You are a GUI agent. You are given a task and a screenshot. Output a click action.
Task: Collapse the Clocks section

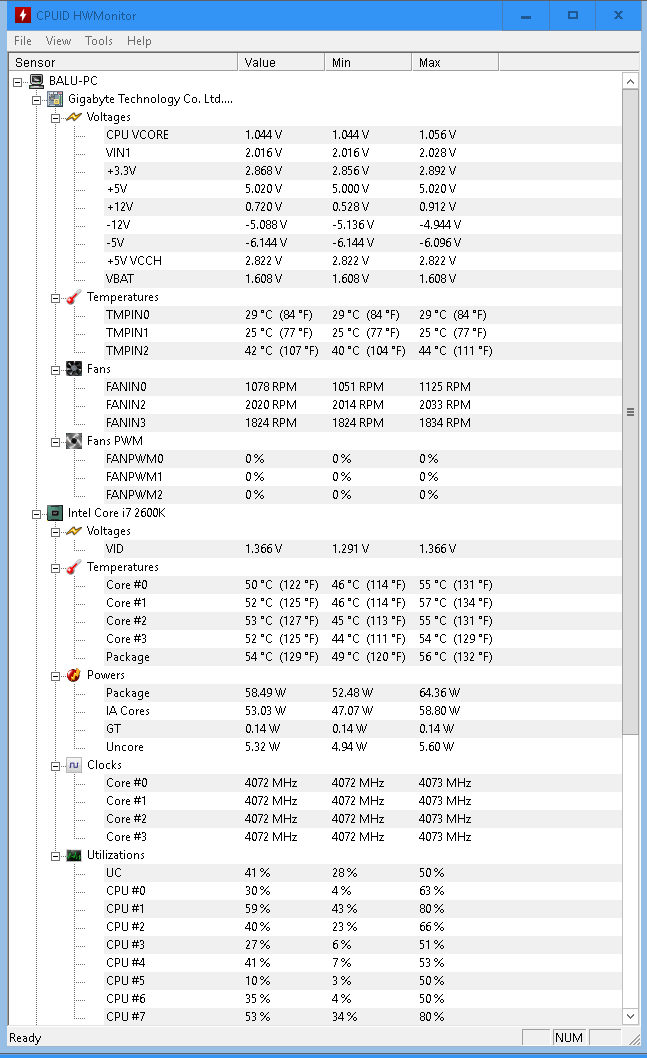tap(55, 767)
